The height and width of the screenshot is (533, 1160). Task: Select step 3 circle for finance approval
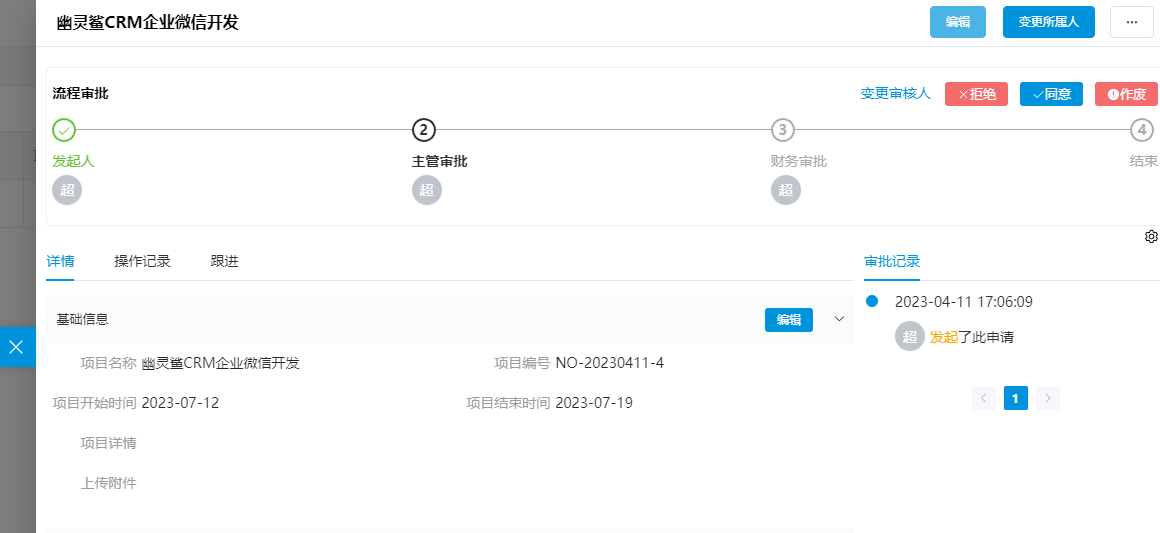click(x=783, y=130)
